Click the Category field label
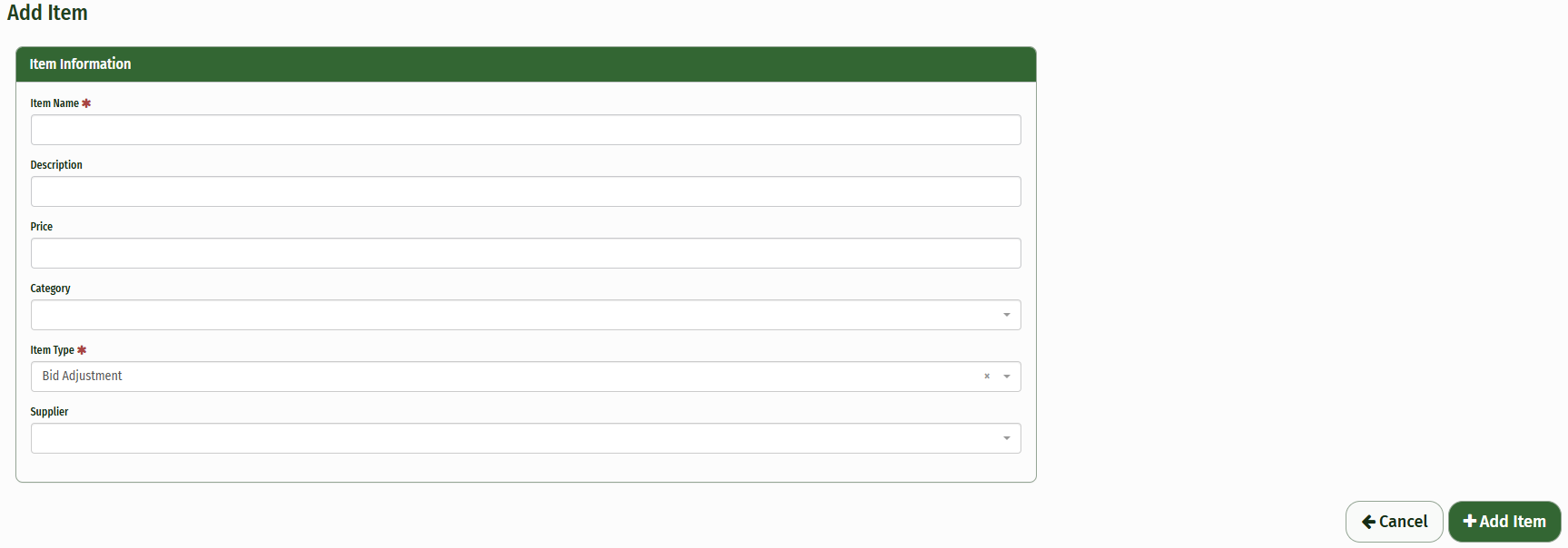 [50, 289]
